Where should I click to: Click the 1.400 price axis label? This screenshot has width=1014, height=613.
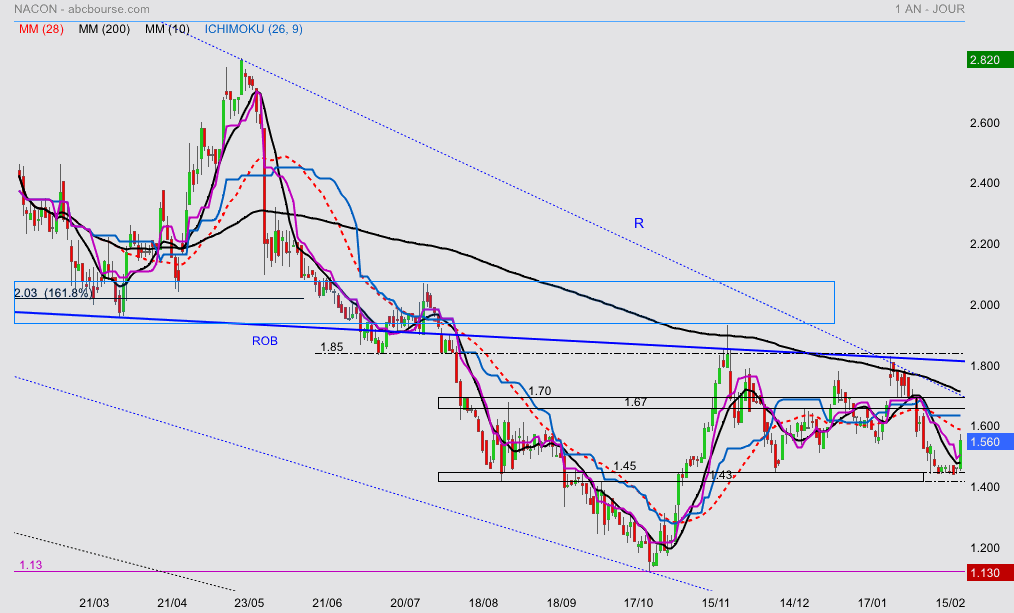[985, 487]
